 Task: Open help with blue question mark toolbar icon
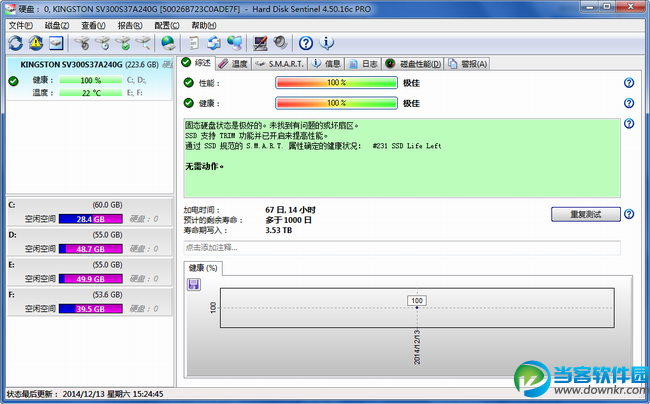306,43
